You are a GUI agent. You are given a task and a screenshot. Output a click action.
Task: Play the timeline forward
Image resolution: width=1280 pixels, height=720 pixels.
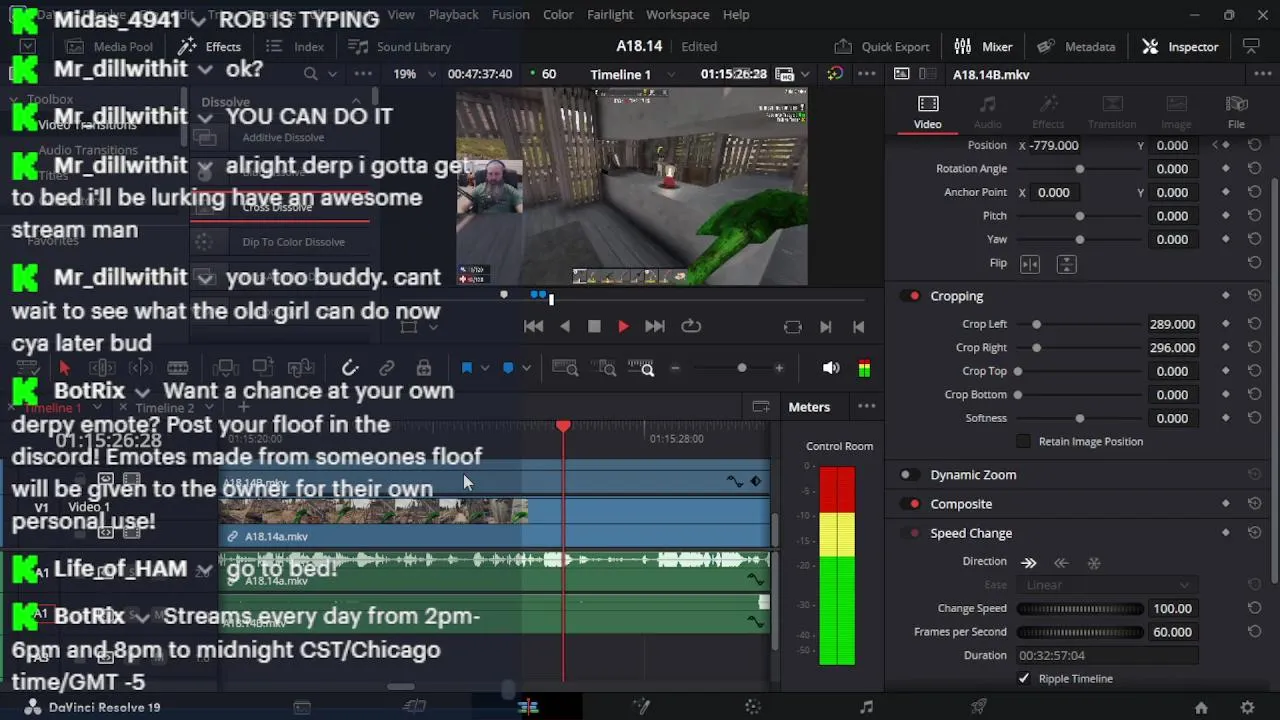[x=623, y=326]
